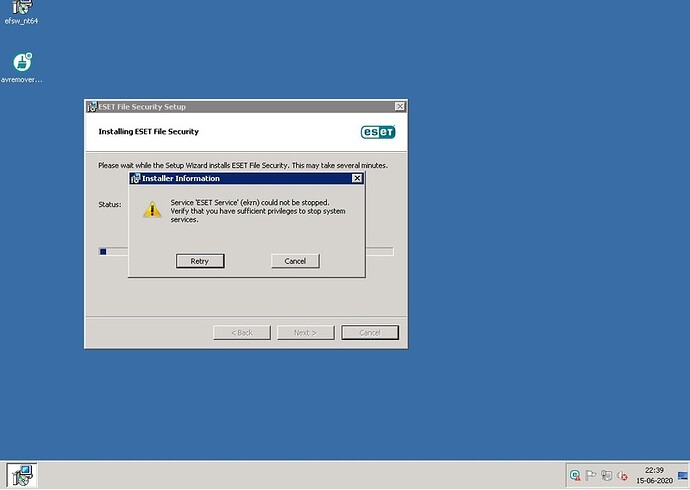The image size is (690, 490).
Task: Click the ESET tray icon
Action: [575, 475]
